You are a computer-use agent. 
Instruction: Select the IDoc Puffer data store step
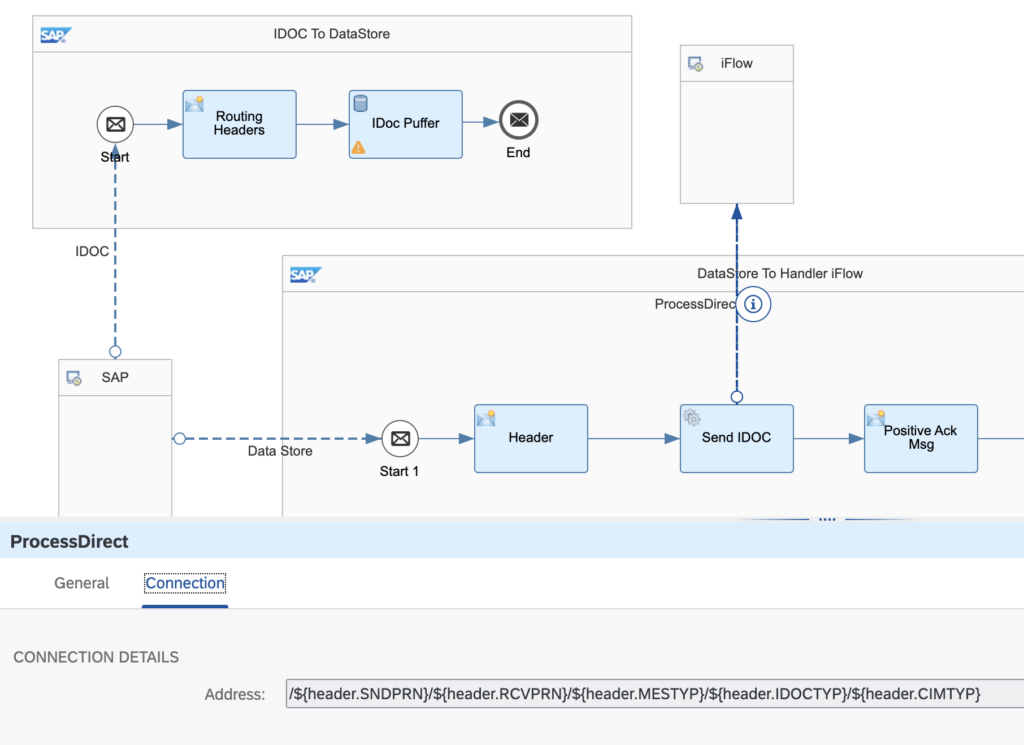pyautogui.click(x=406, y=124)
